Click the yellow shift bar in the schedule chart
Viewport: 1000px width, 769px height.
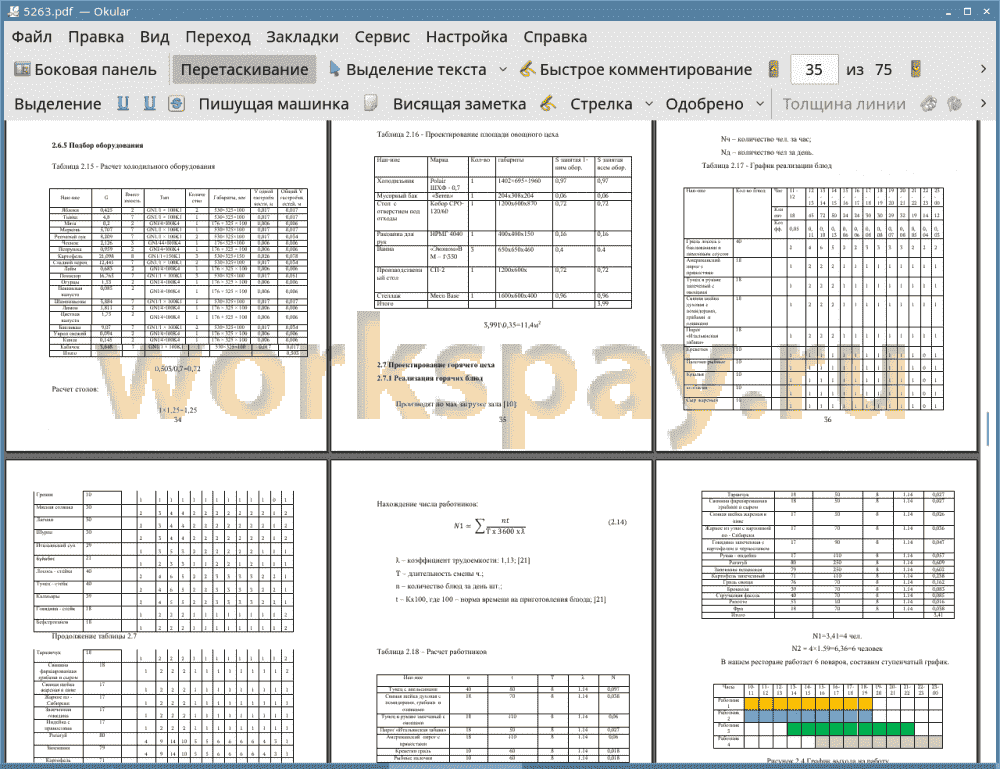pos(808,703)
